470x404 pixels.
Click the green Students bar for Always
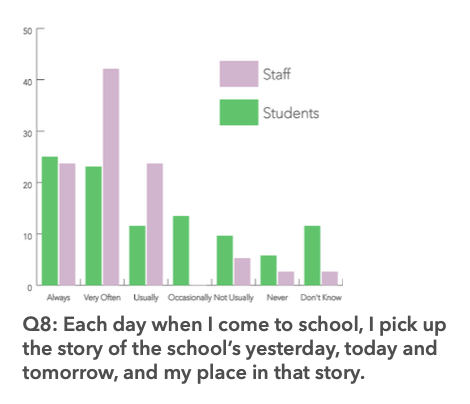tap(50, 221)
